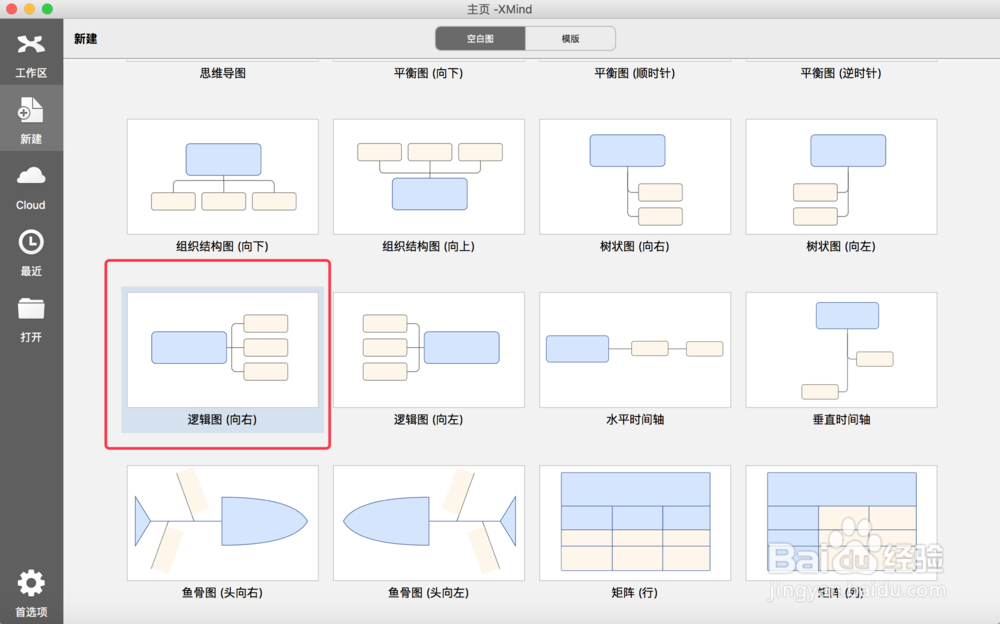Stay on the 空白图 blank map tab
Image resolution: width=1000 pixels, height=624 pixels.
tap(480, 38)
